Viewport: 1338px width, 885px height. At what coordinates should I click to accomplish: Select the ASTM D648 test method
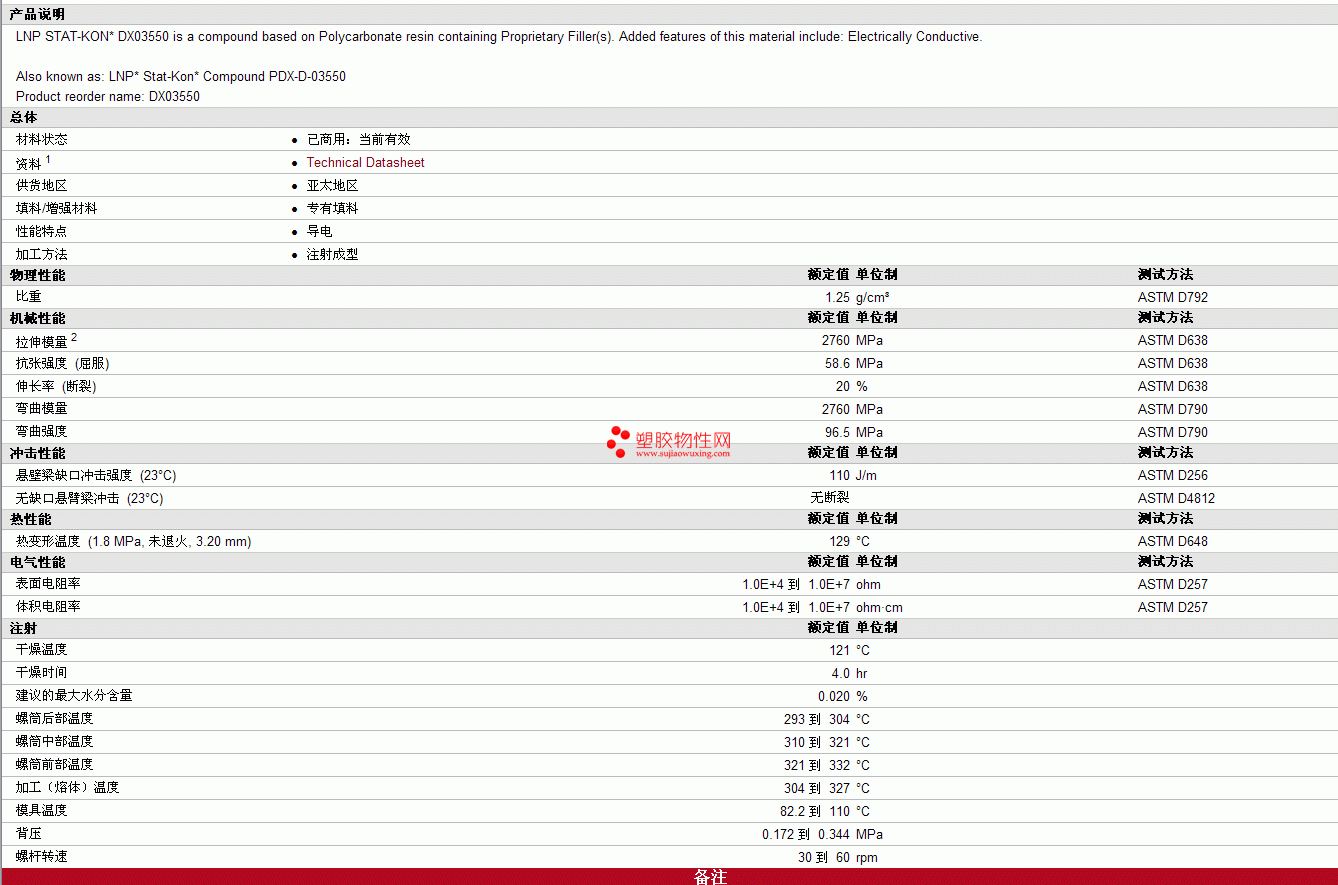pyautogui.click(x=1173, y=541)
